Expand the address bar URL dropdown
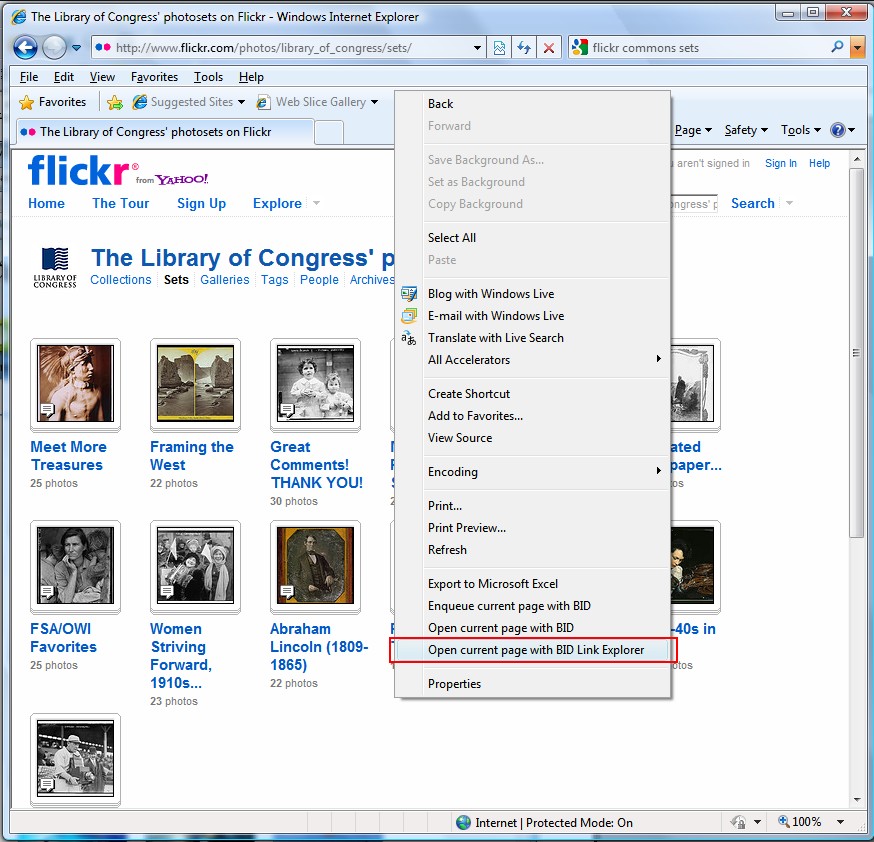Viewport: 874px width, 842px height. (x=477, y=48)
